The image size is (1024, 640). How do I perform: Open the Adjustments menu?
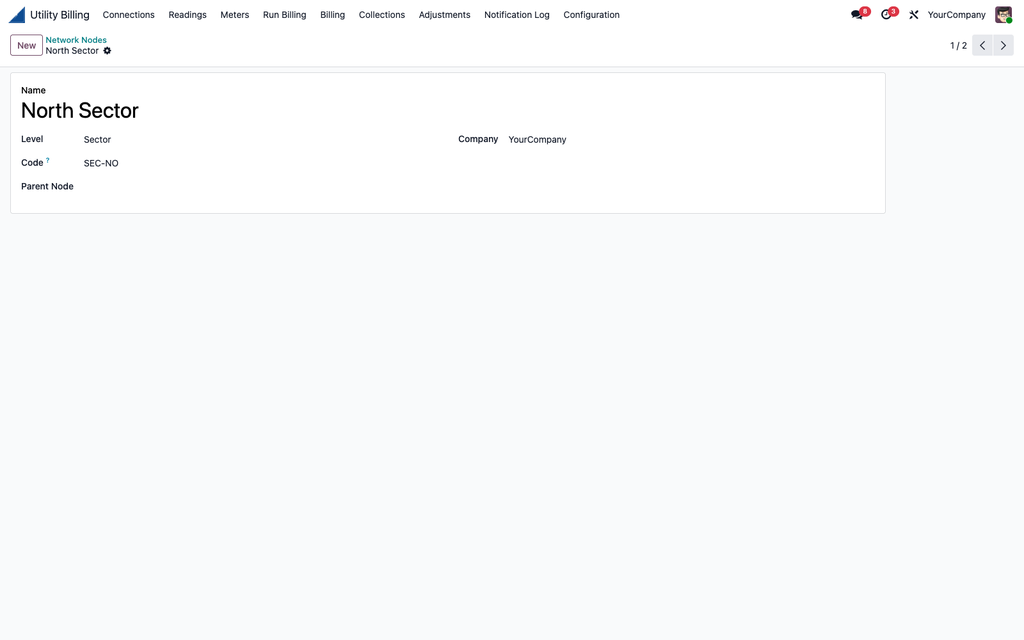(445, 14)
